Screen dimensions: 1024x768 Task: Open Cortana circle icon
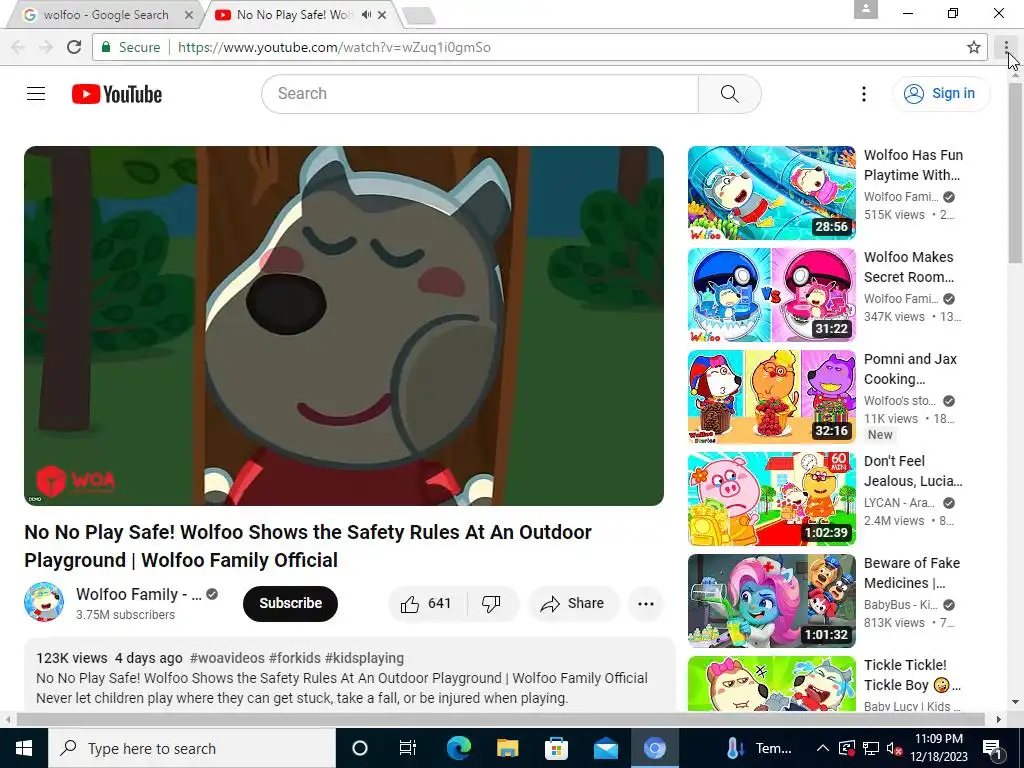point(360,748)
